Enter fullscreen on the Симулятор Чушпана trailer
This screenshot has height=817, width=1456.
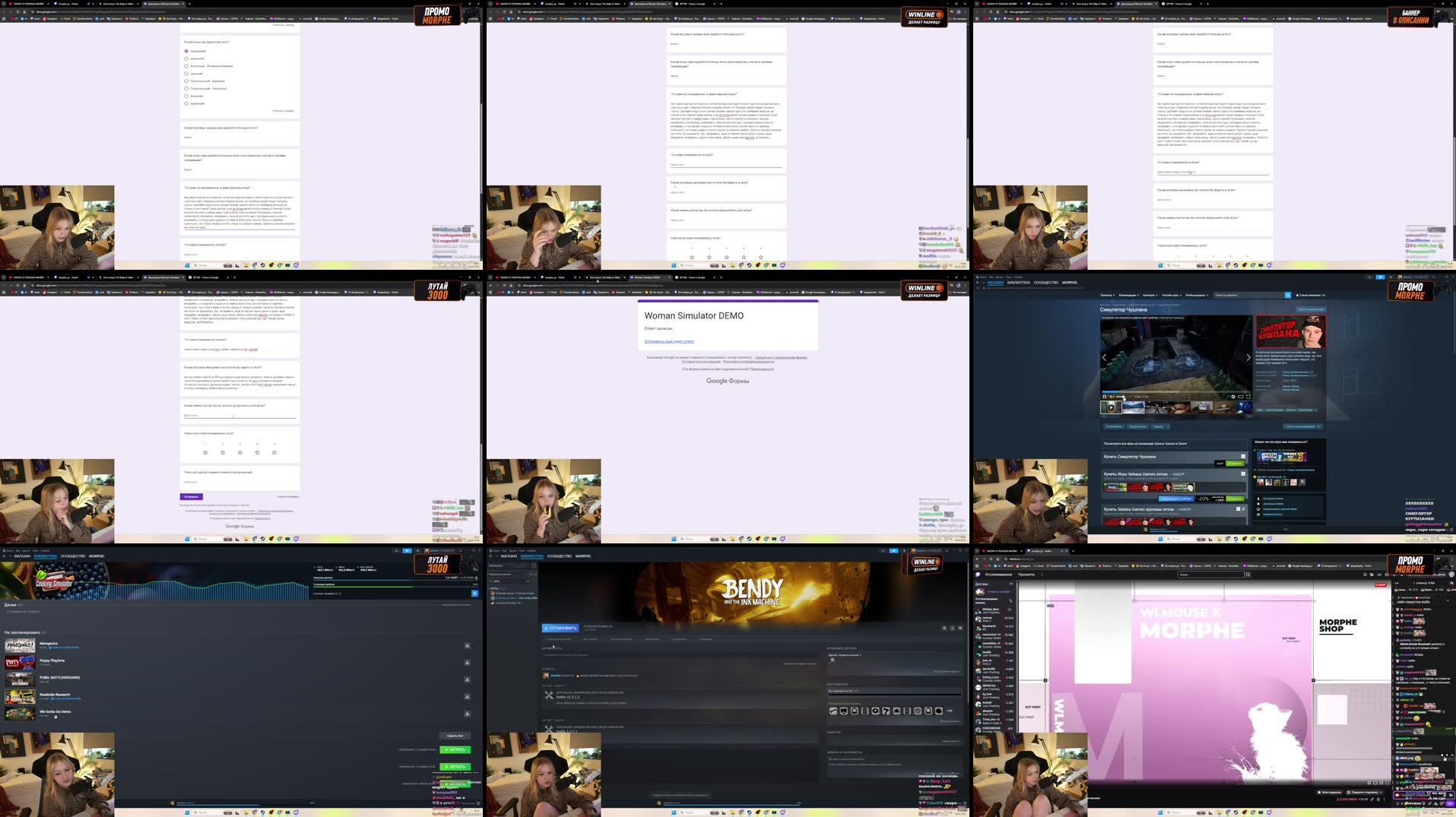click(1249, 397)
